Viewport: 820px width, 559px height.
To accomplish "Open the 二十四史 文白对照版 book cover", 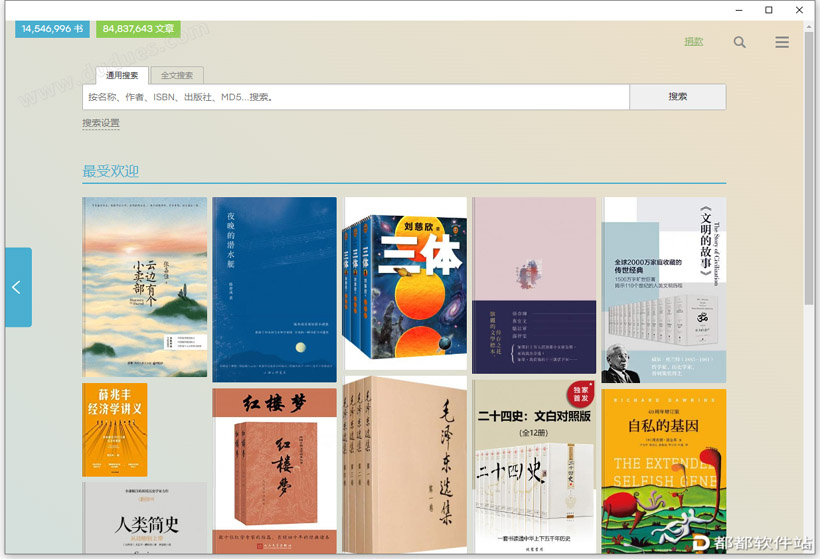I will point(534,466).
